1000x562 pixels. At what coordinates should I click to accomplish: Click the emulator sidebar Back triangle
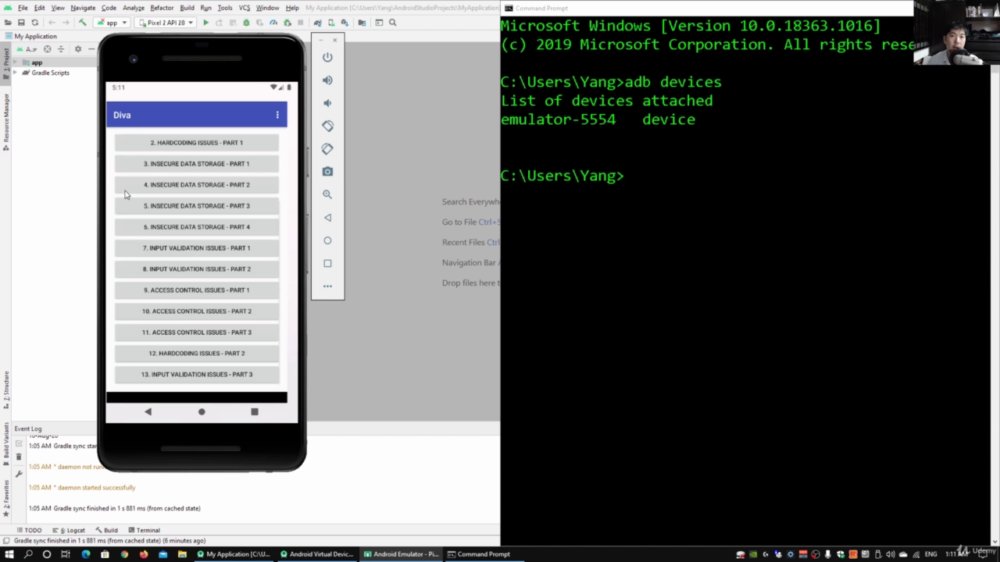pyautogui.click(x=327, y=218)
